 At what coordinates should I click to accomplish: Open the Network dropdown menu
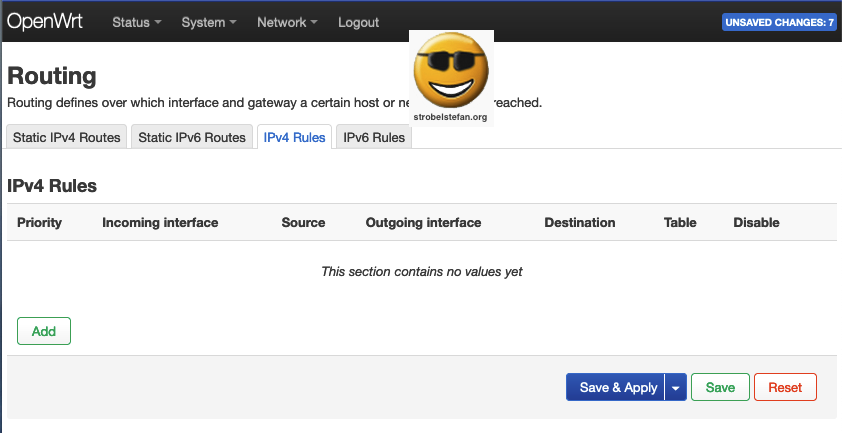click(x=287, y=22)
